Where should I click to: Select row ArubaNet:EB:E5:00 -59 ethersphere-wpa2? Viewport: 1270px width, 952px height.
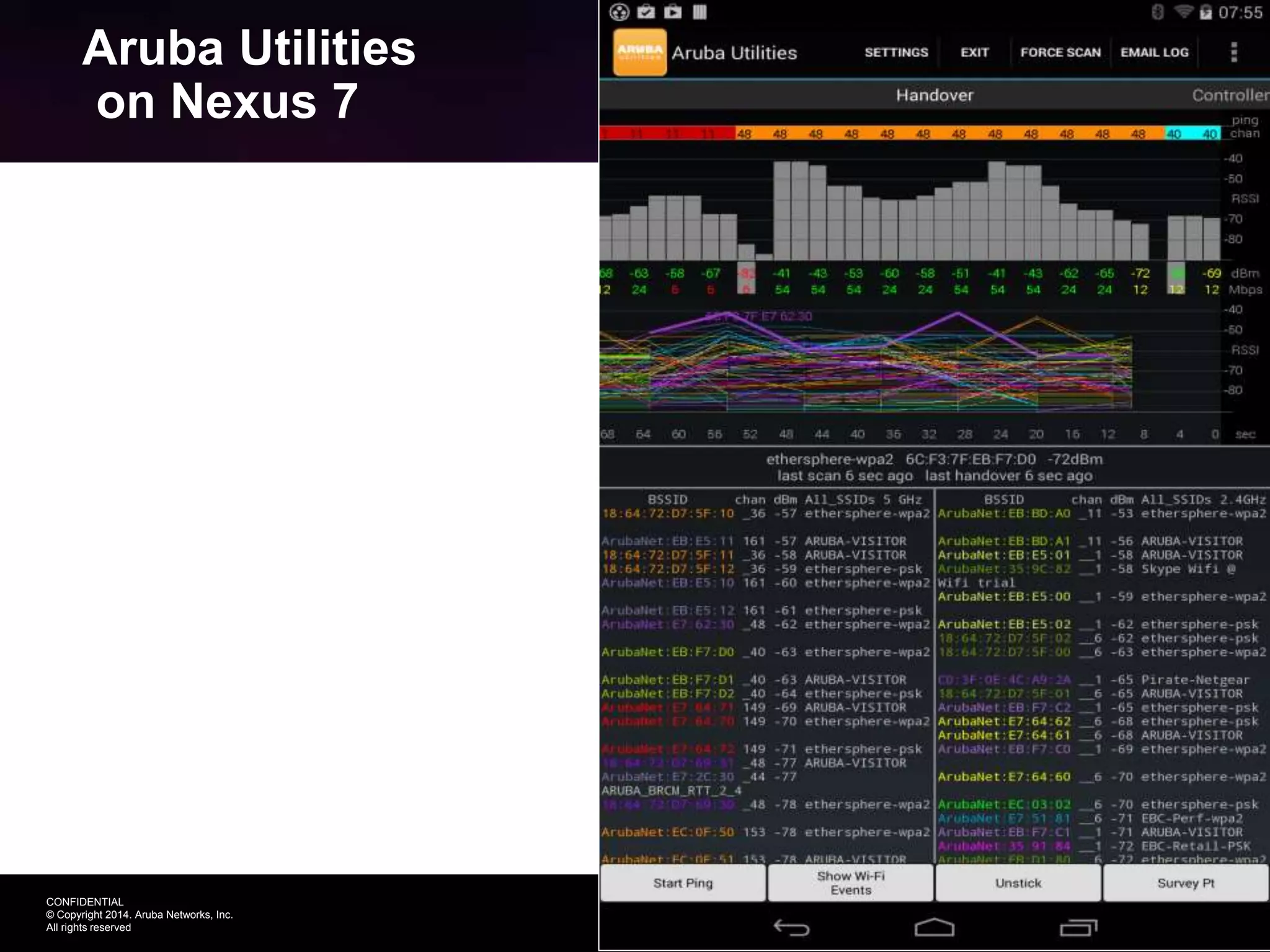click(x=1102, y=597)
